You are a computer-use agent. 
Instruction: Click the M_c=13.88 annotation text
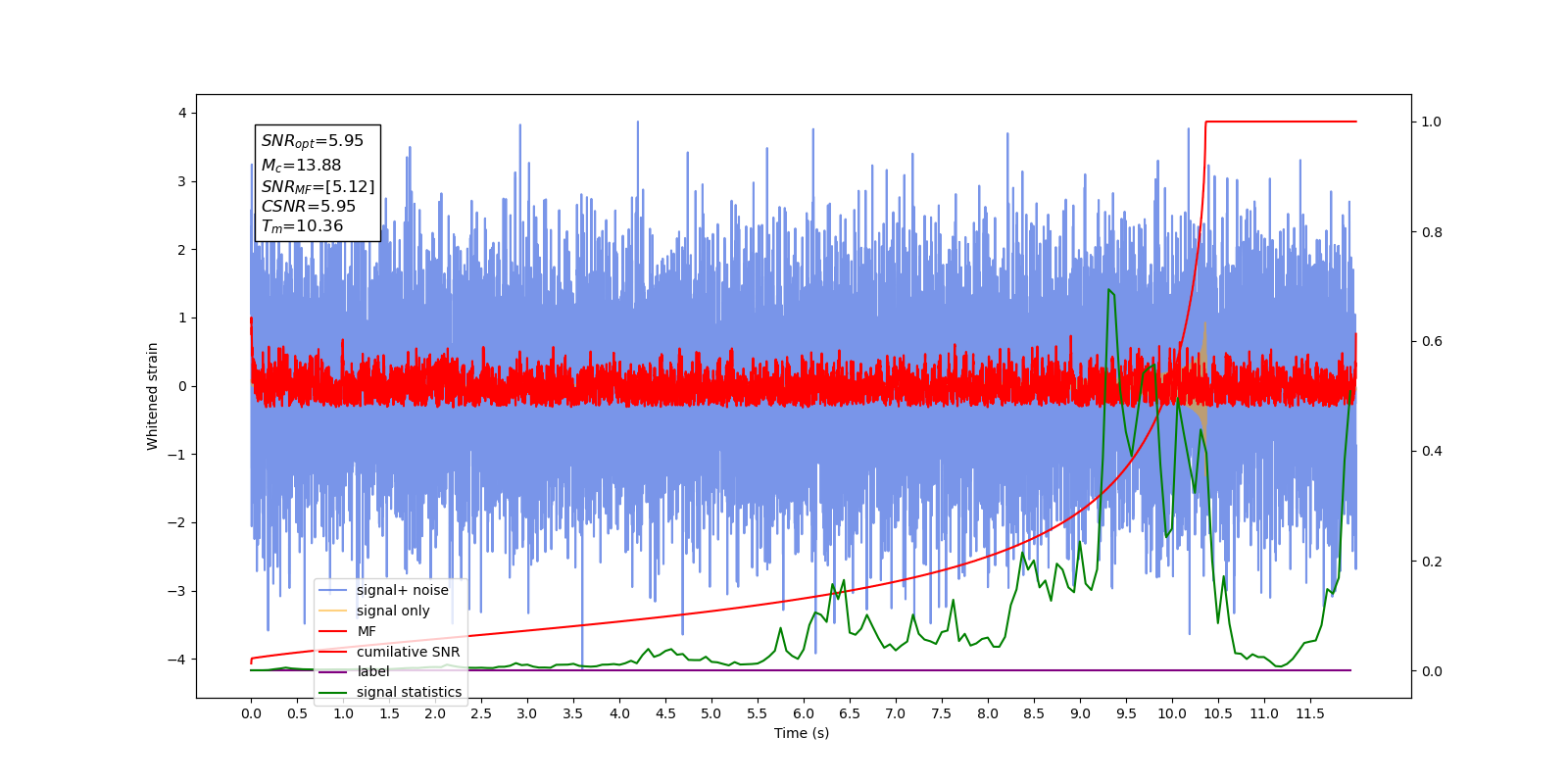(x=301, y=166)
